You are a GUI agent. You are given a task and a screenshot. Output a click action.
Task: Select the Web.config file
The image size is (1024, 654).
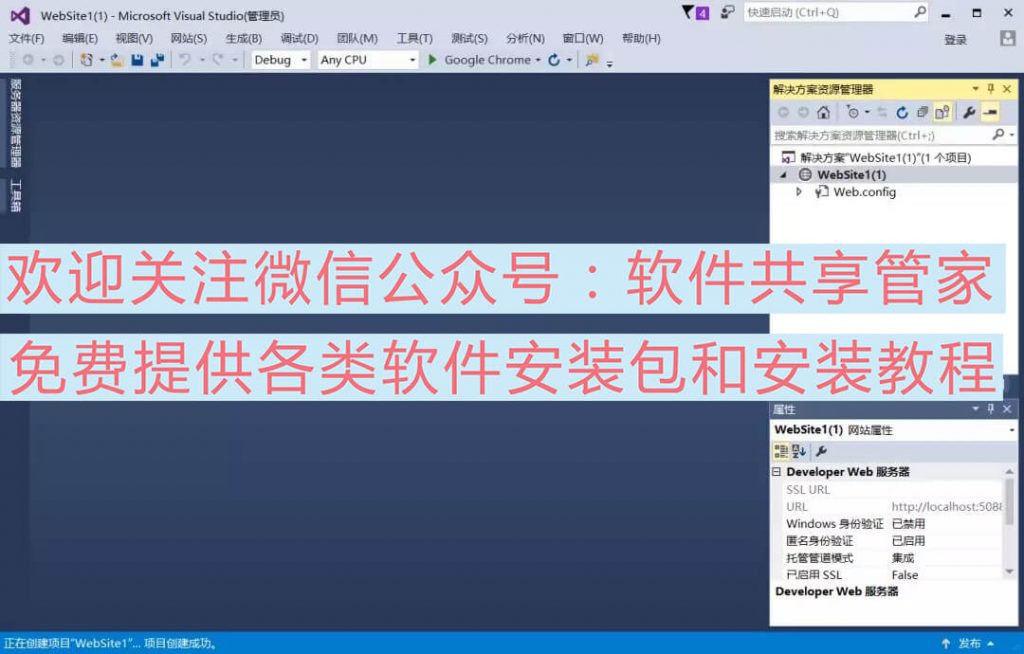864,192
